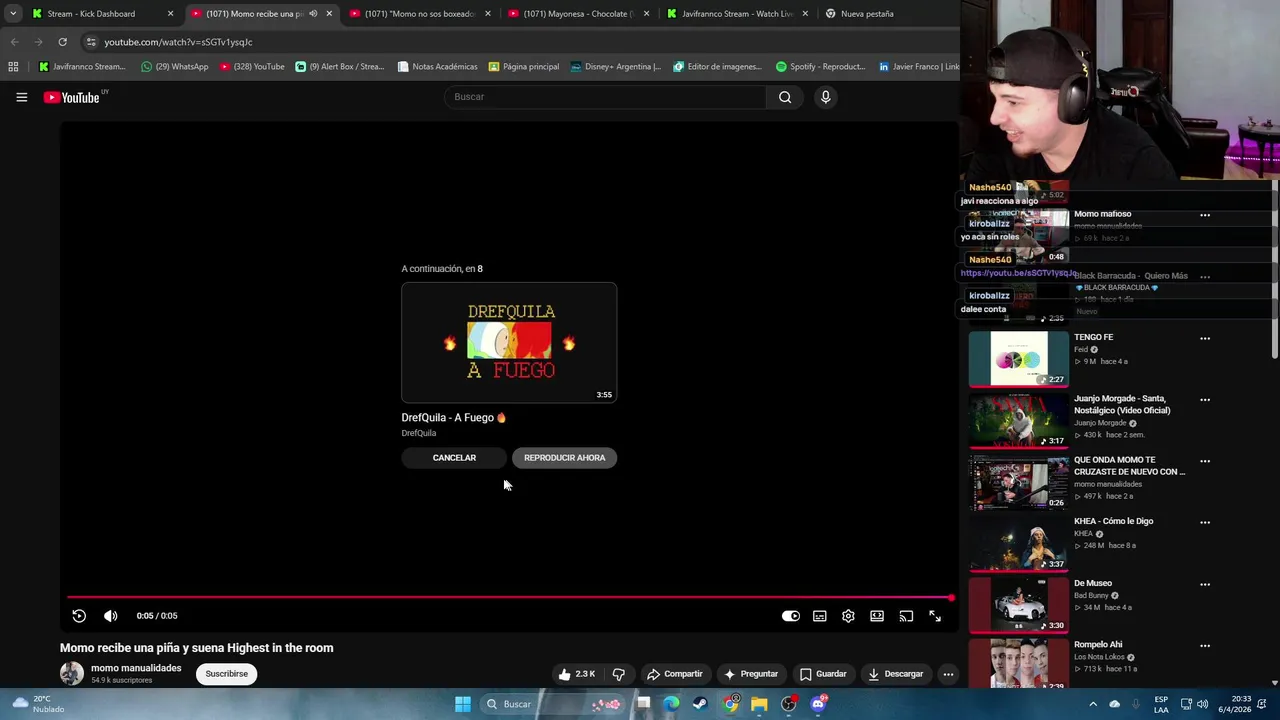Go back in browser history
The width and height of the screenshot is (1280, 720).
click(x=14, y=42)
